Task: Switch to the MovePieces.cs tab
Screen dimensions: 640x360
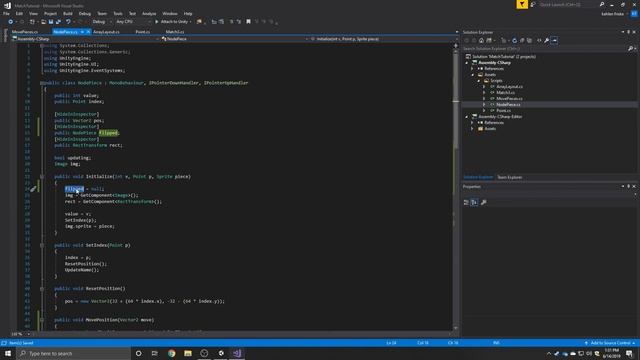Action: pyautogui.click(x=24, y=32)
